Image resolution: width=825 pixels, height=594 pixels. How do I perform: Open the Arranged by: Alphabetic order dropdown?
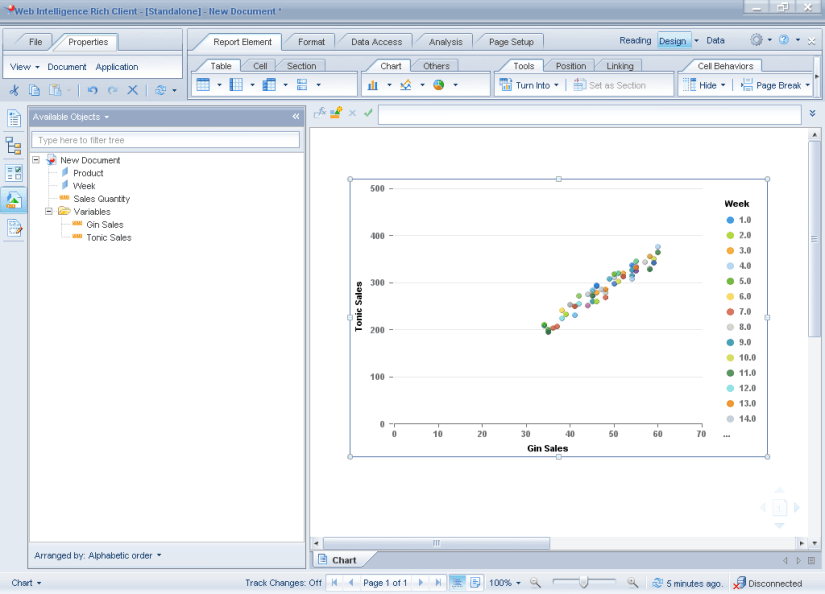(x=97, y=555)
